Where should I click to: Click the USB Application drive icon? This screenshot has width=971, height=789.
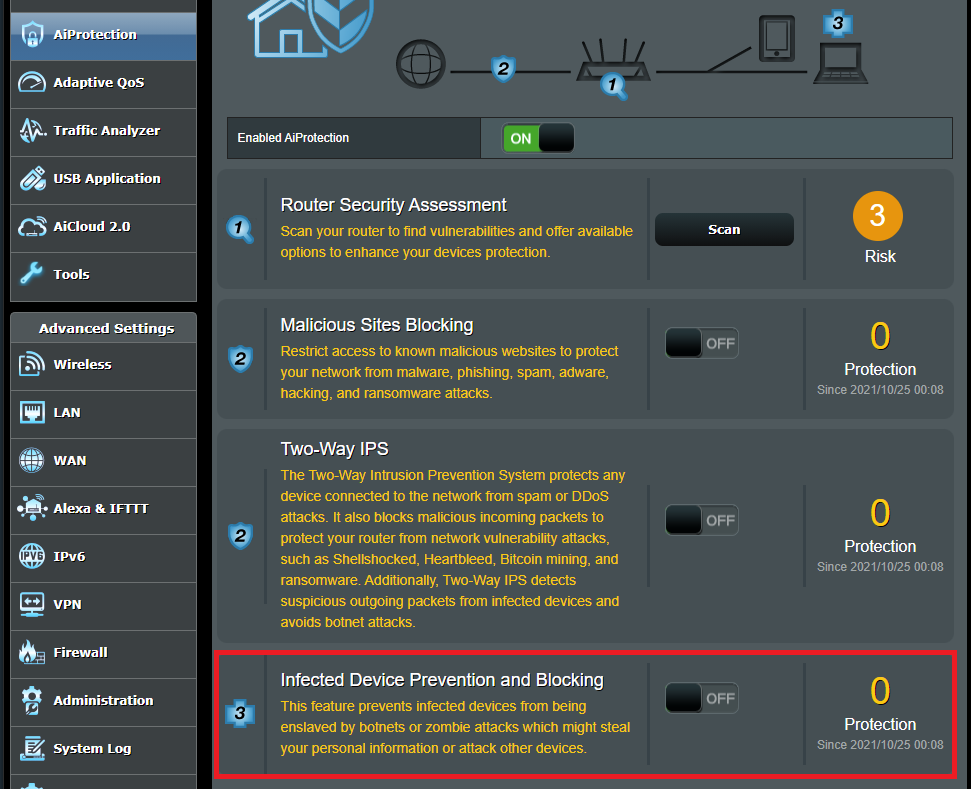click(x=32, y=178)
